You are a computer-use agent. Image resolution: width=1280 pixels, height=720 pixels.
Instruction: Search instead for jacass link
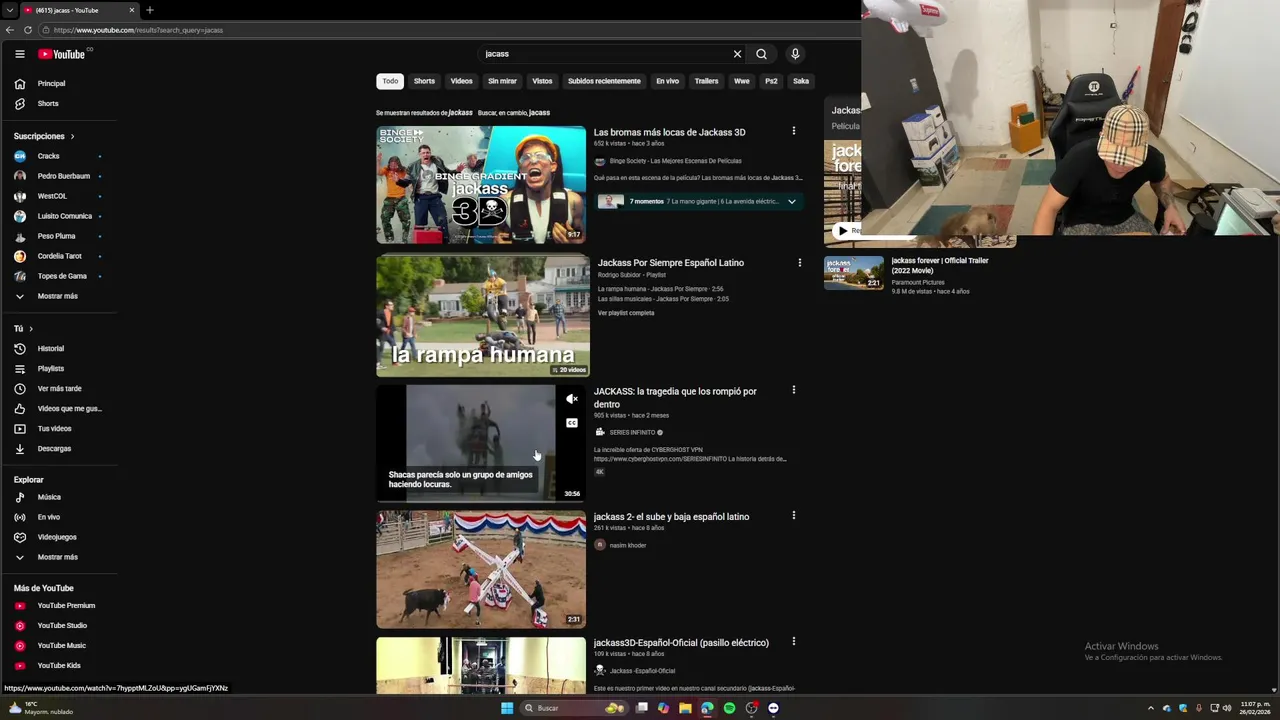coord(539,113)
